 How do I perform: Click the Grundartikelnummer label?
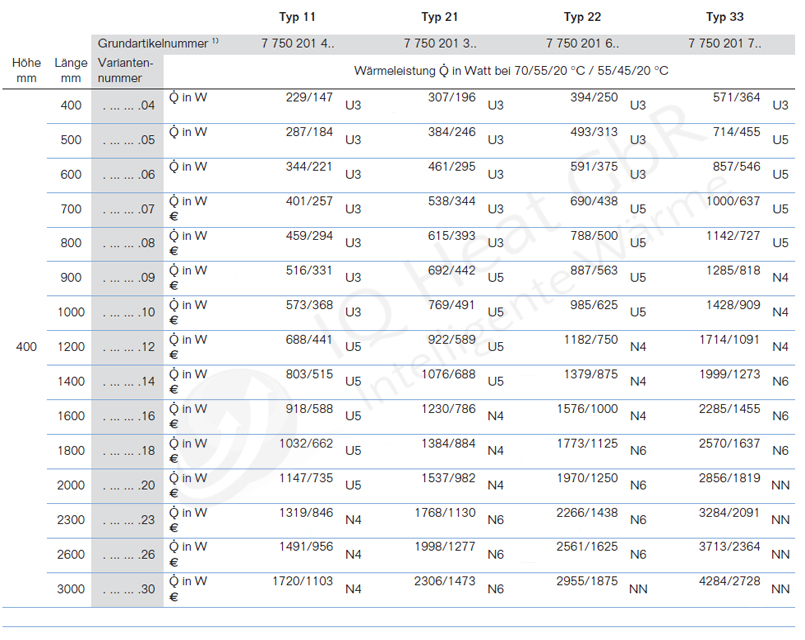(154, 44)
